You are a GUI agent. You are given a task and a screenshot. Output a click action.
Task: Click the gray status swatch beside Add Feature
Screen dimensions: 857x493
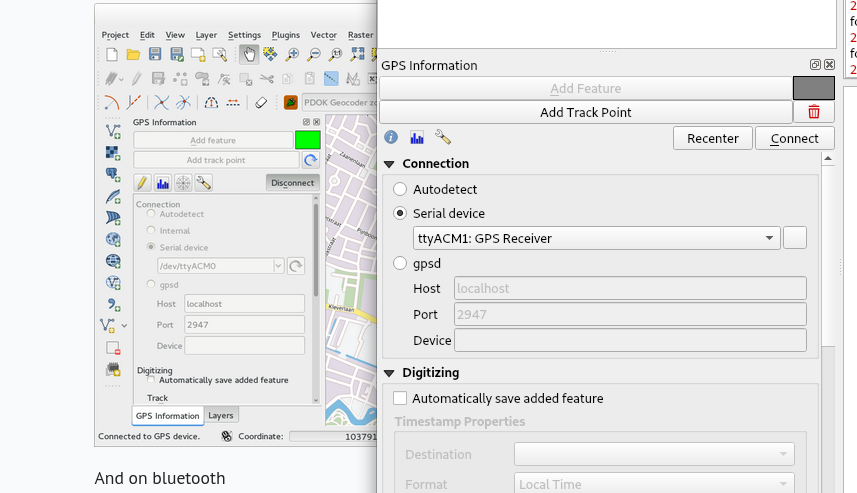click(814, 88)
